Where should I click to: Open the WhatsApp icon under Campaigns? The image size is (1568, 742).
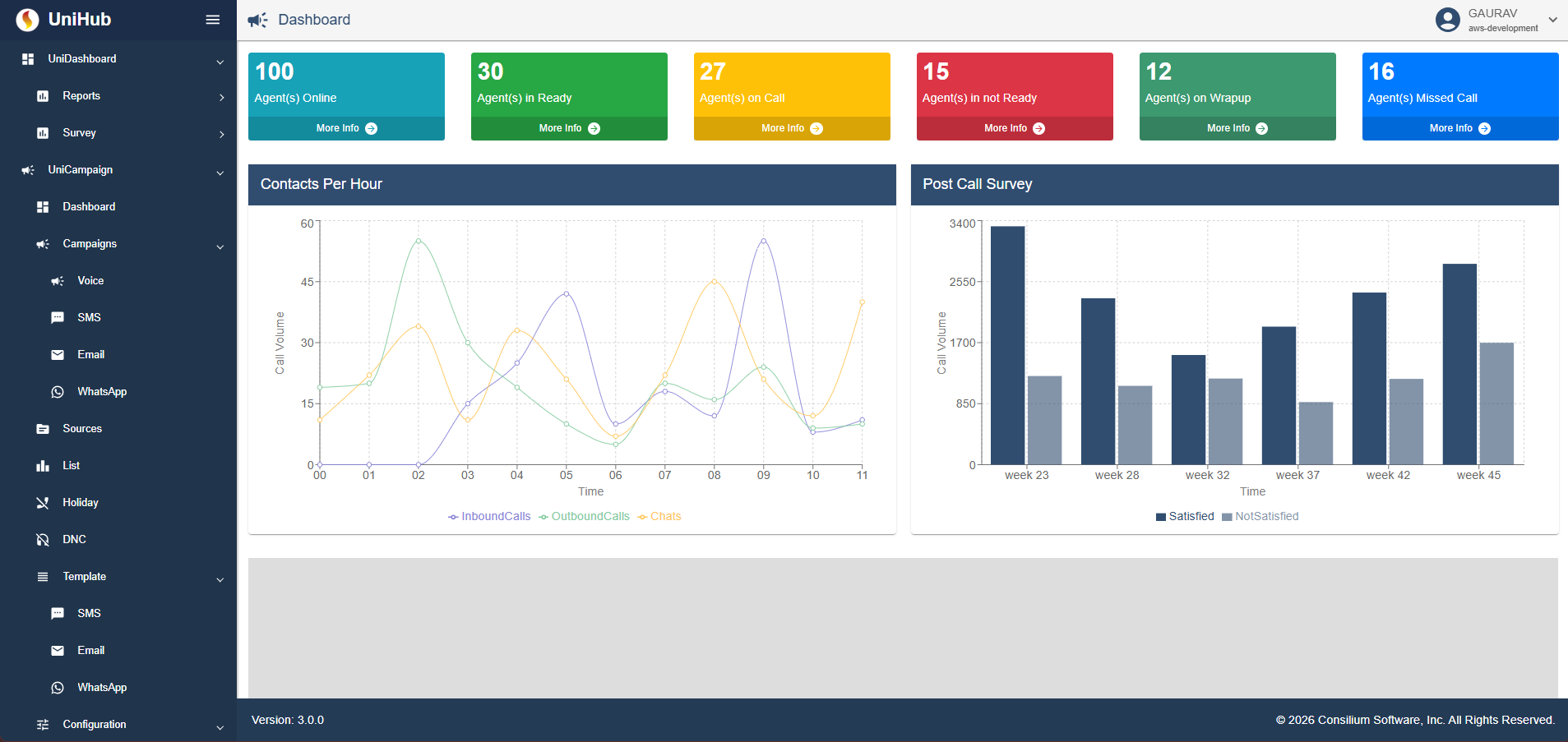[58, 392]
